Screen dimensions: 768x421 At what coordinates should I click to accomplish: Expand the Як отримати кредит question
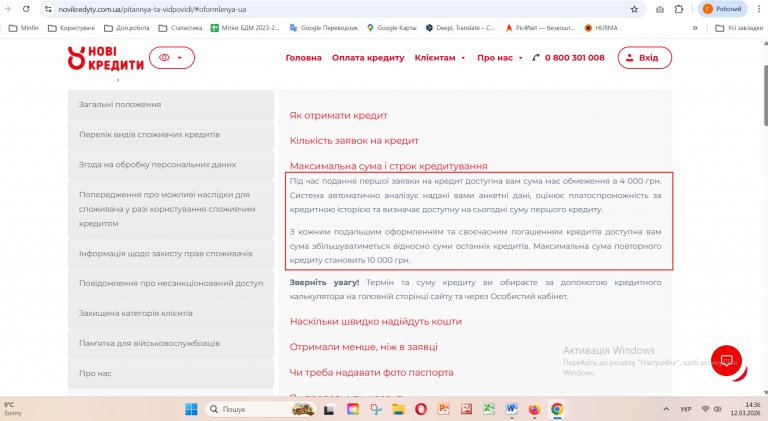tap(338, 116)
